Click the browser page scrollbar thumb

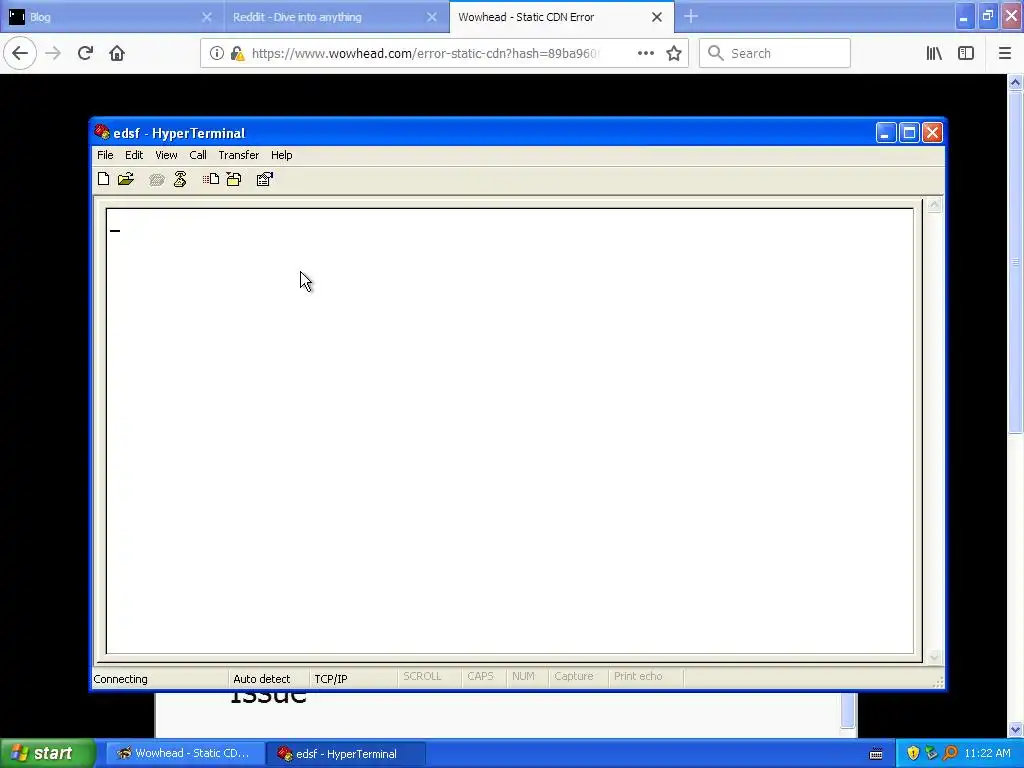pyautogui.click(x=1015, y=263)
